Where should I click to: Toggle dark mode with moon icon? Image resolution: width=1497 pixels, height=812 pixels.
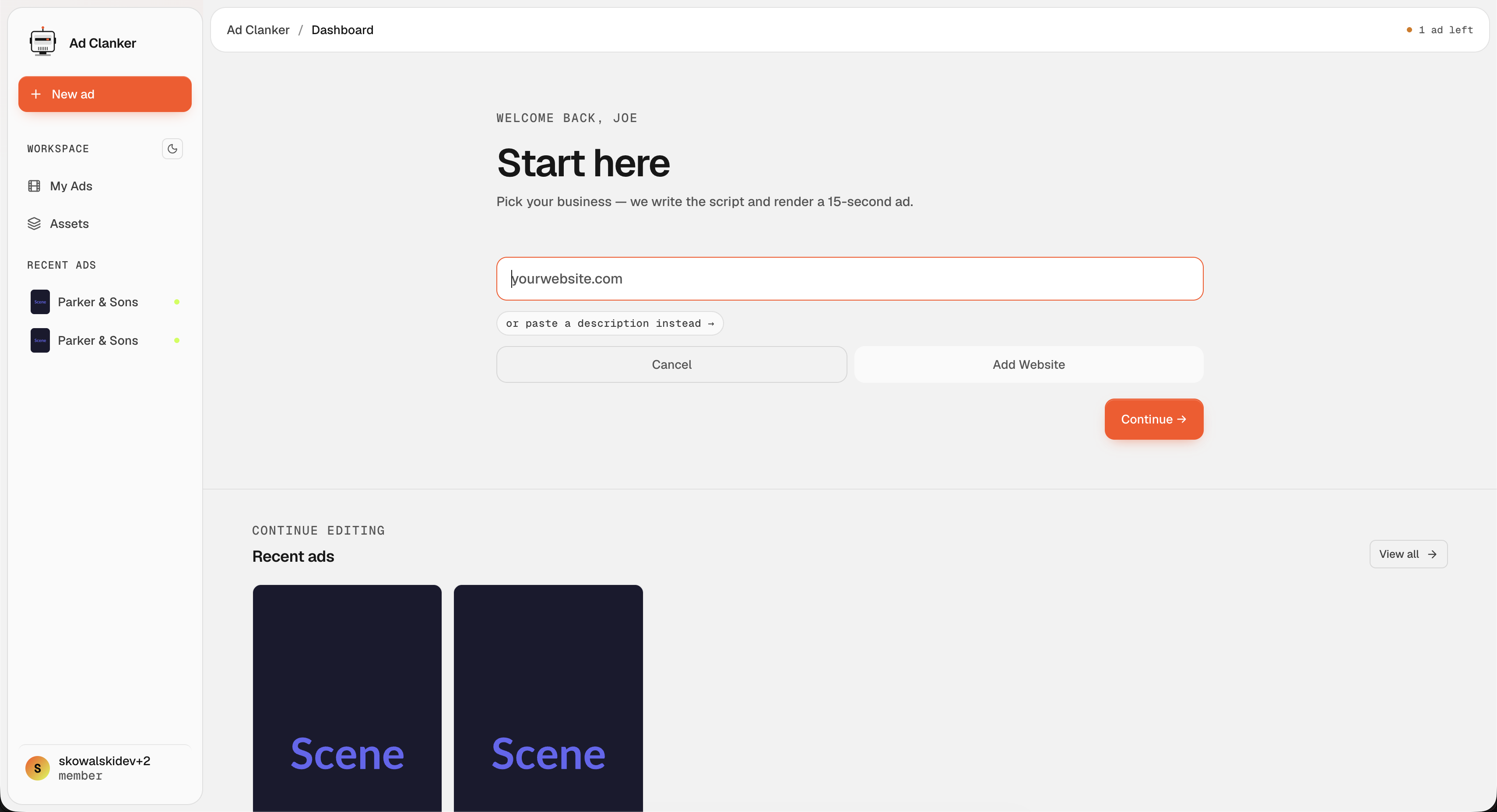click(x=172, y=149)
